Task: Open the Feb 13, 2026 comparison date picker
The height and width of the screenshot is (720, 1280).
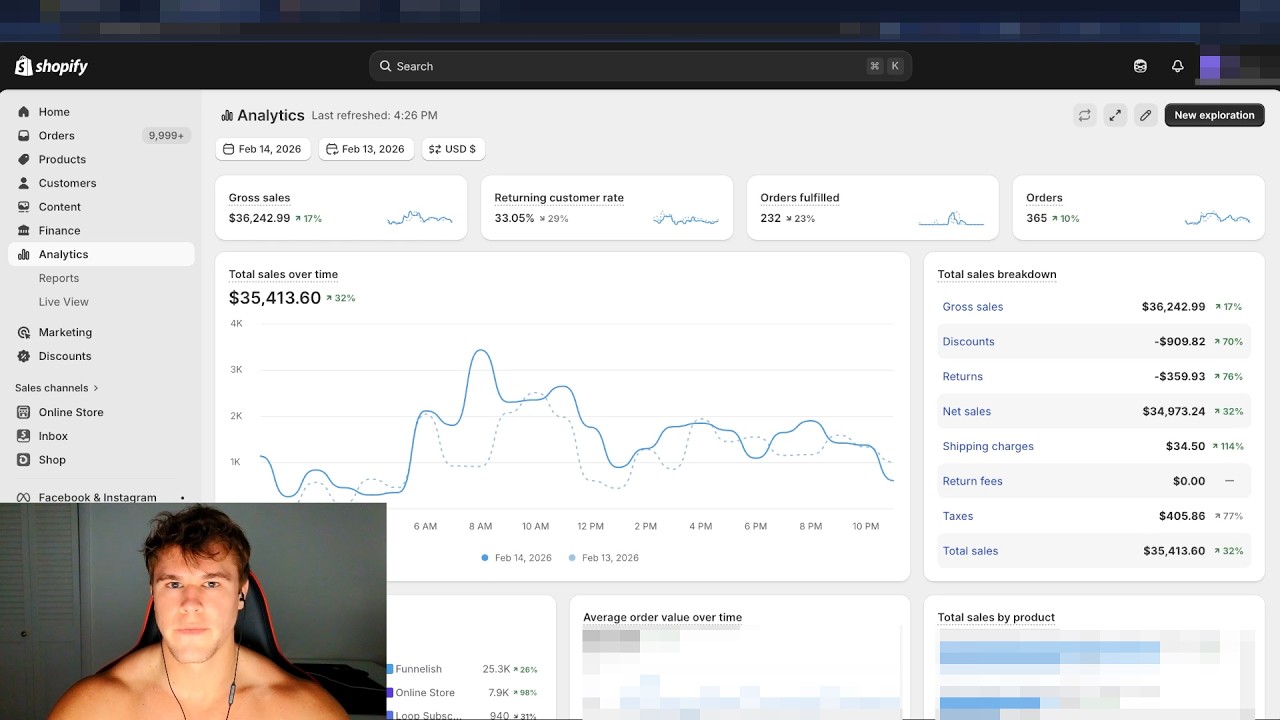Action: [x=366, y=149]
